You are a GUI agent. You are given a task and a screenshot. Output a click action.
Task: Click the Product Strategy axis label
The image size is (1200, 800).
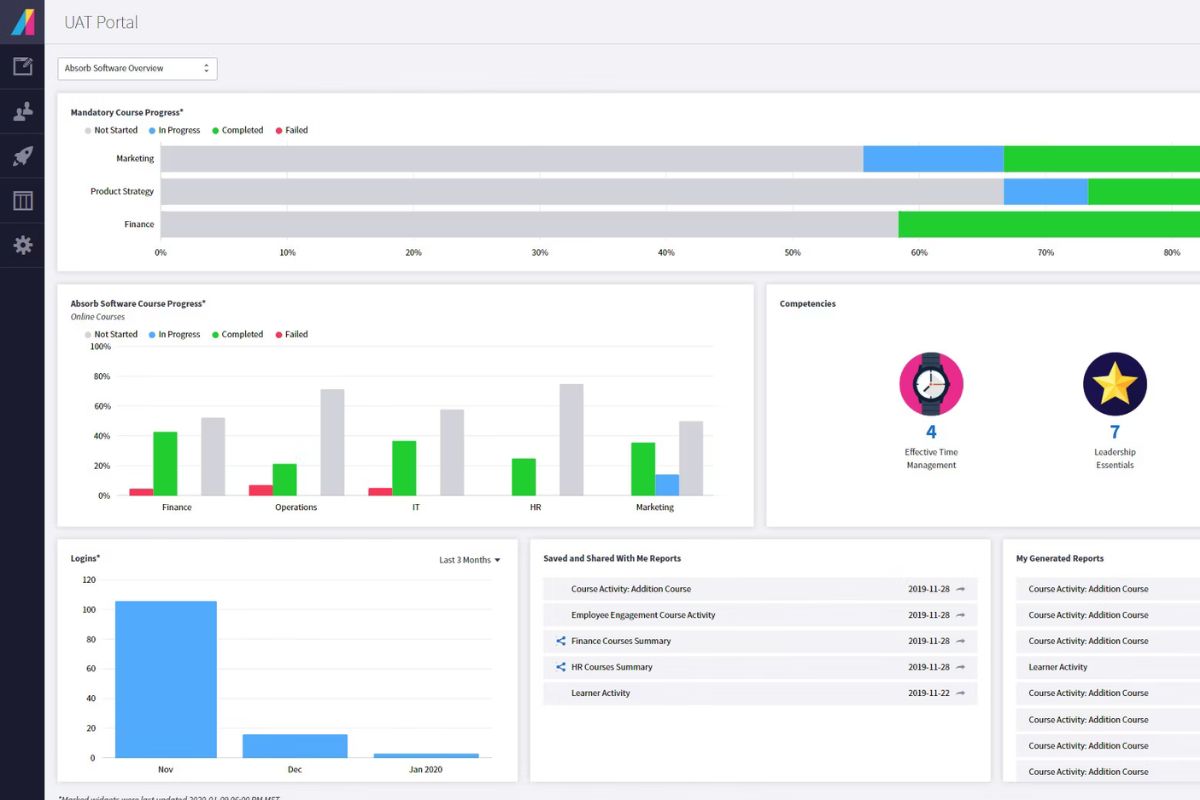point(122,192)
